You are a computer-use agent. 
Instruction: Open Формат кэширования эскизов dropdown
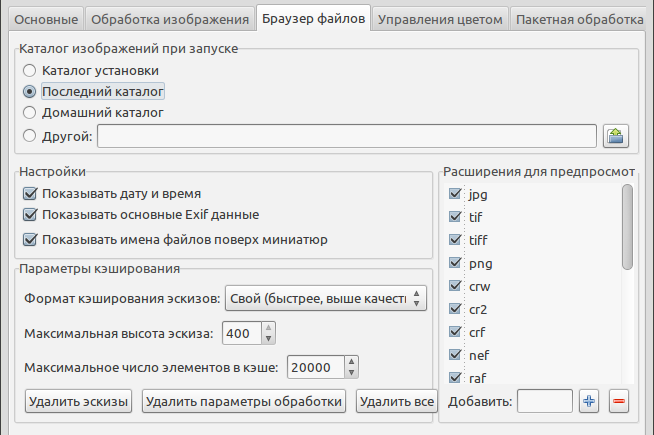[326, 298]
